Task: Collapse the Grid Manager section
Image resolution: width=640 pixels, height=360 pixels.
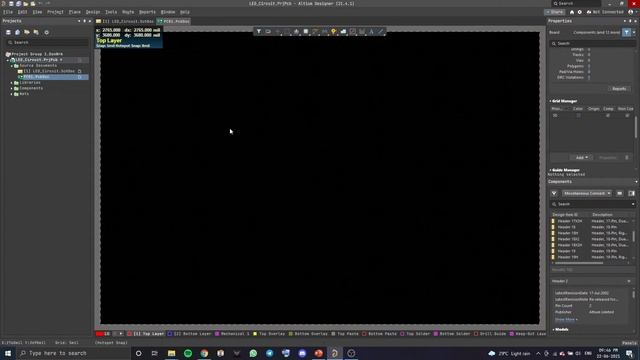Action: coord(550,101)
